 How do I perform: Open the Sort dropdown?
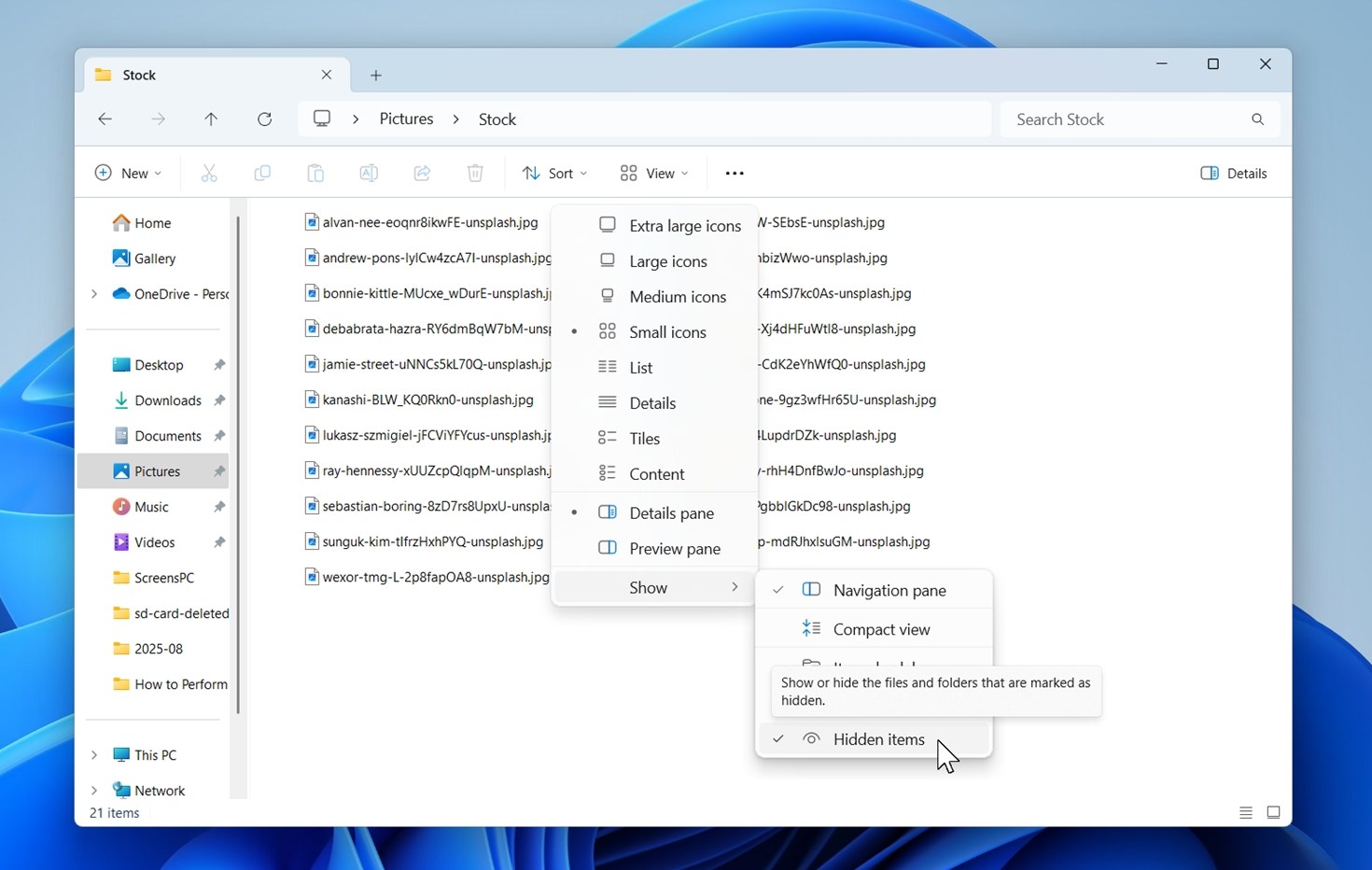(x=555, y=174)
